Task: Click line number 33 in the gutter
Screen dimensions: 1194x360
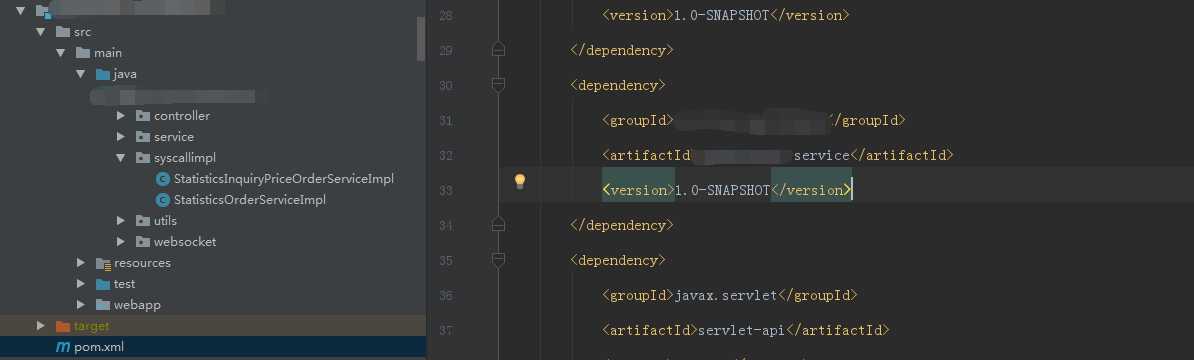Action: pyautogui.click(x=446, y=190)
